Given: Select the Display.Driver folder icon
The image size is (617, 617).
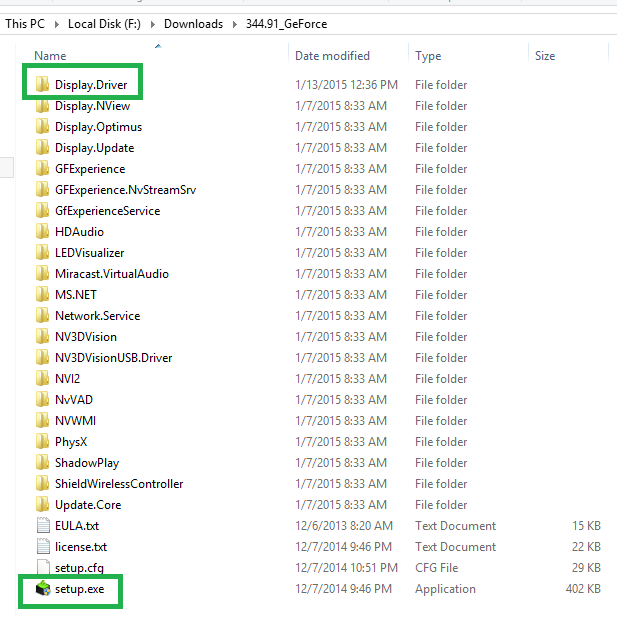Looking at the screenshot, I should click(x=42, y=84).
